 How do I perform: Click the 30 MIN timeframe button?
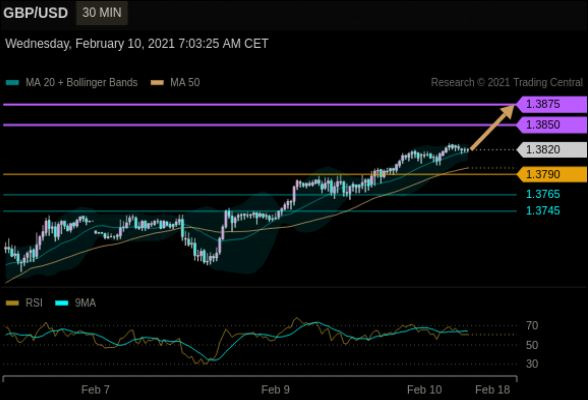pyautogui.click(x=102, y=13)
